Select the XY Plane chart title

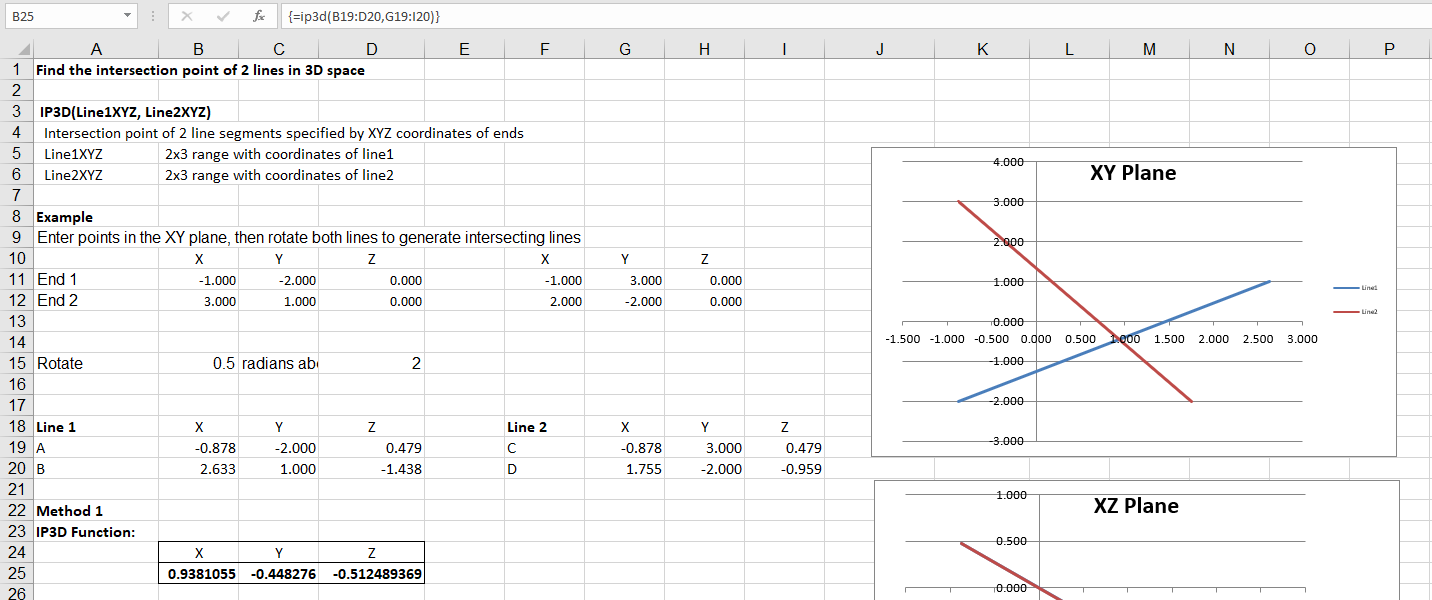(1132, 173)
